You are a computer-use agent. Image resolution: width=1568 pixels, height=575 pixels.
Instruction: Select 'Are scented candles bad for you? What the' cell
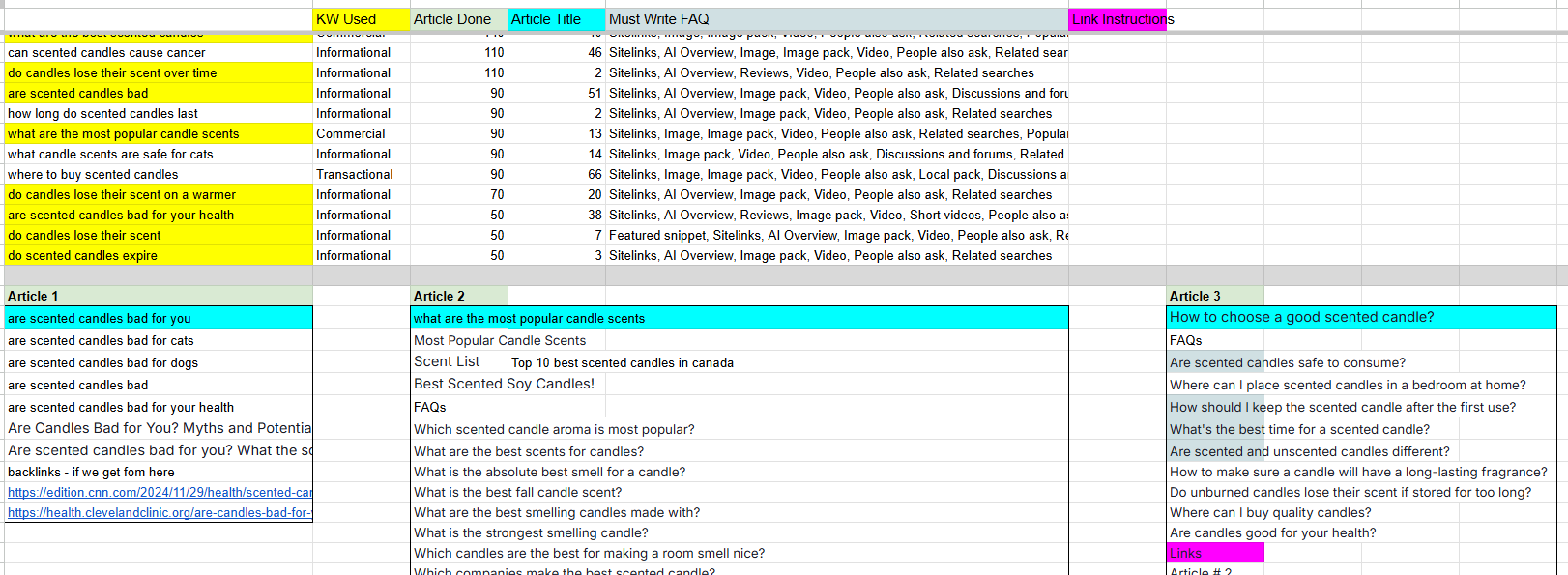tap(159, 450)
